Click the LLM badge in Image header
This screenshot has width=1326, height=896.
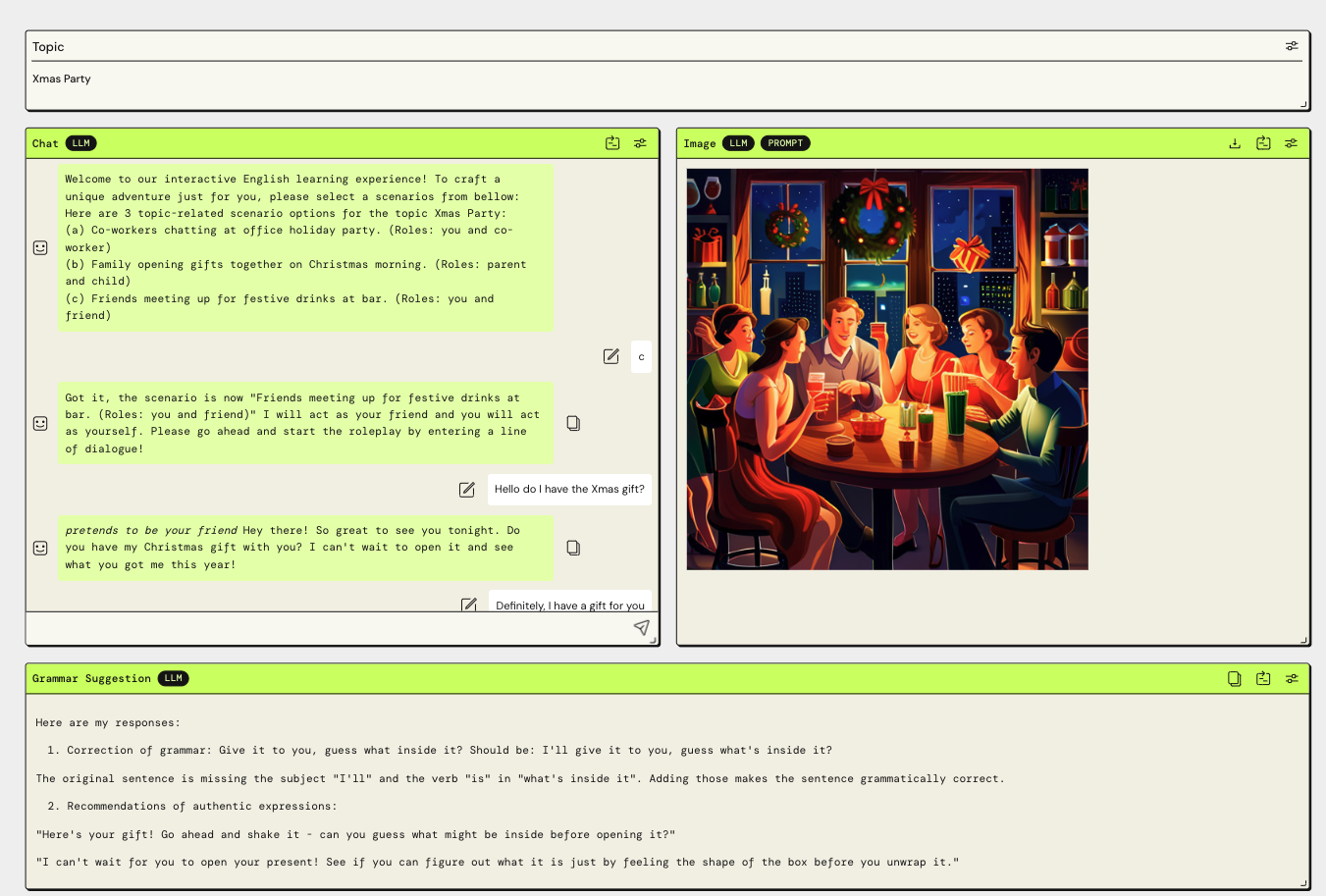(738, 143)
